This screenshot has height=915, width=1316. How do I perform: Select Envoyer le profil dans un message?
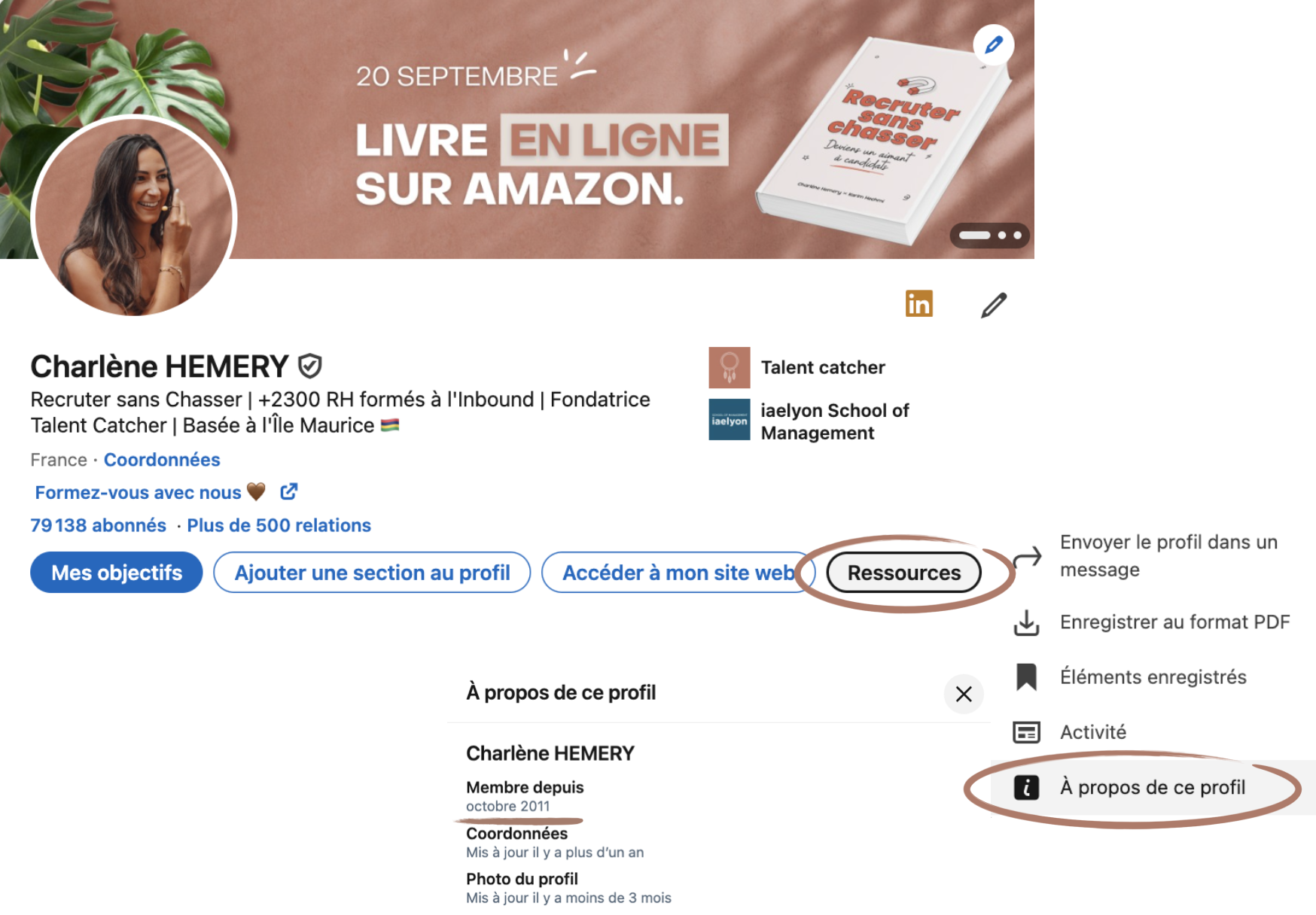click(1168, 555)
